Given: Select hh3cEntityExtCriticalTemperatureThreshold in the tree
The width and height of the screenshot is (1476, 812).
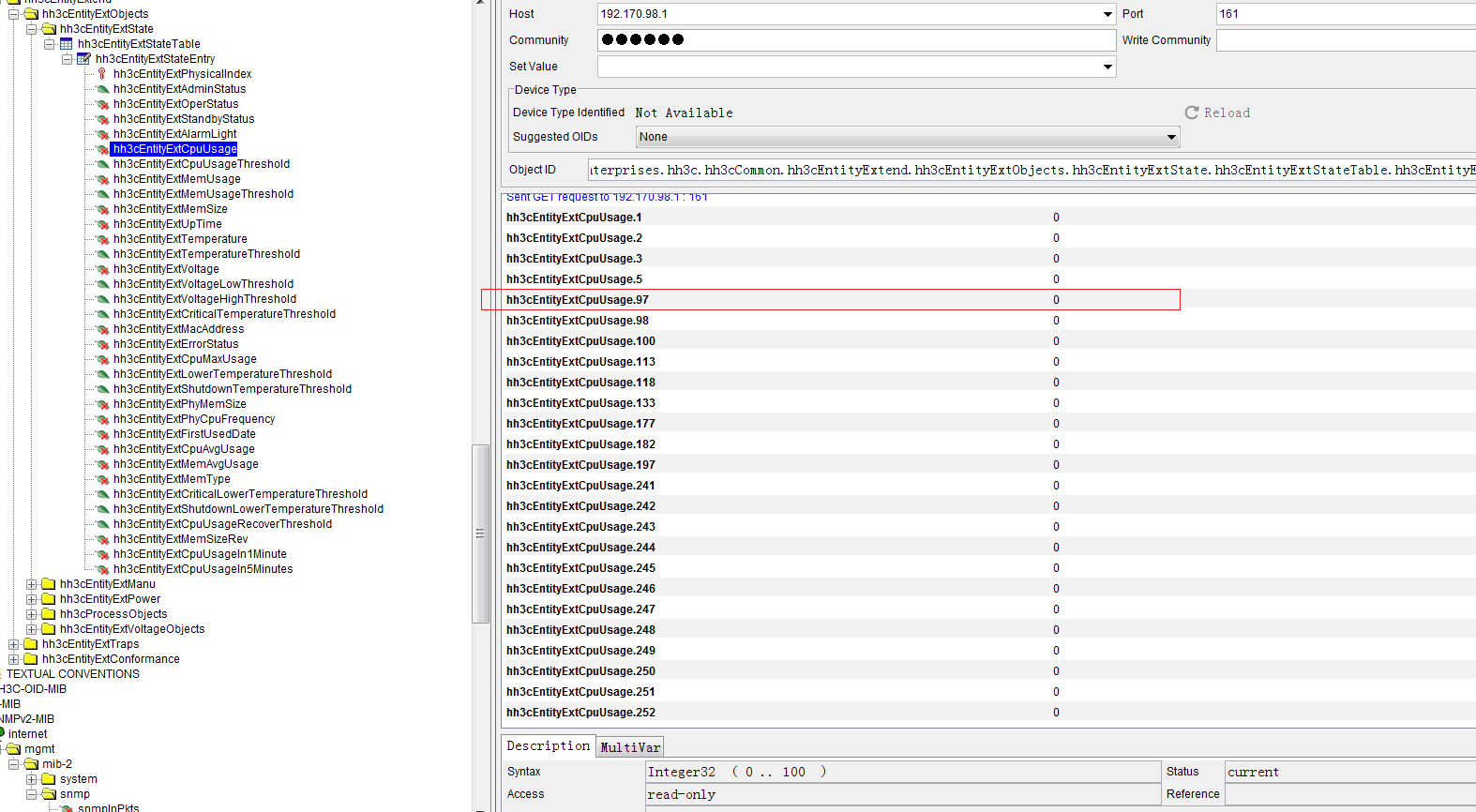Looking at the screenshot, I should (225, 314).
